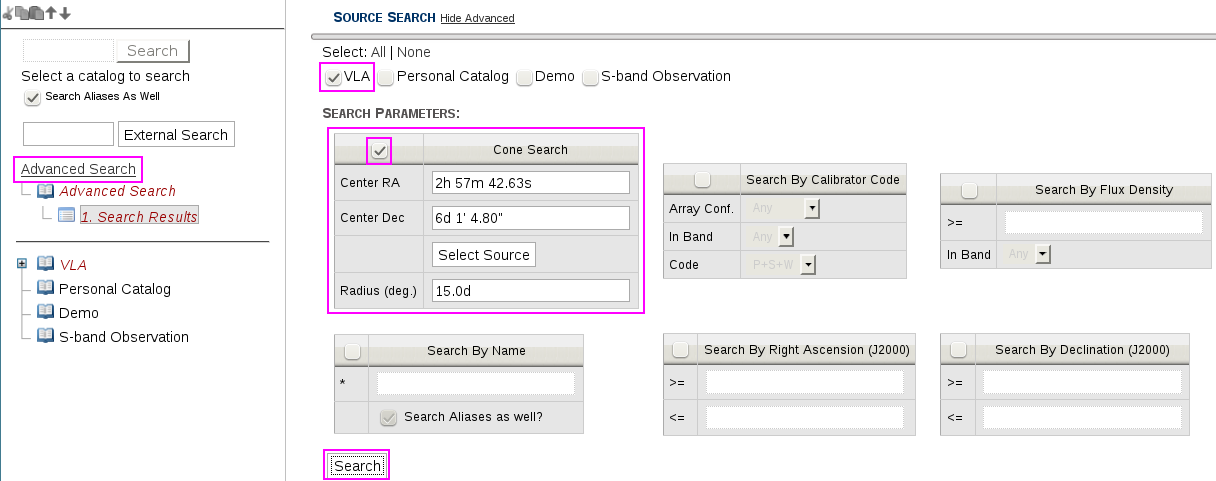
Task: Open the Array Conf. dropdown
Action: tap(812, 209)
